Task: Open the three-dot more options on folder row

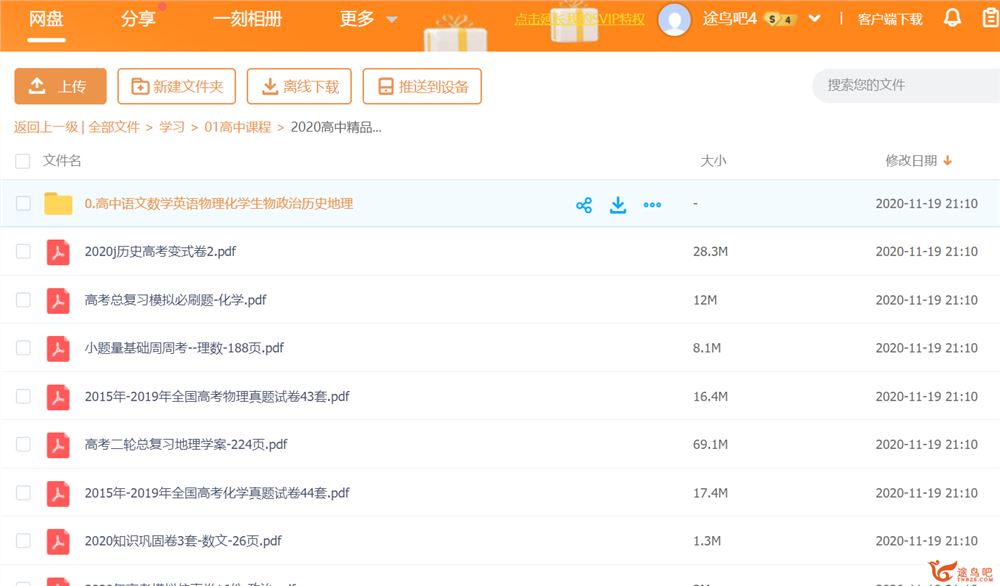Action: coord(652,205)
